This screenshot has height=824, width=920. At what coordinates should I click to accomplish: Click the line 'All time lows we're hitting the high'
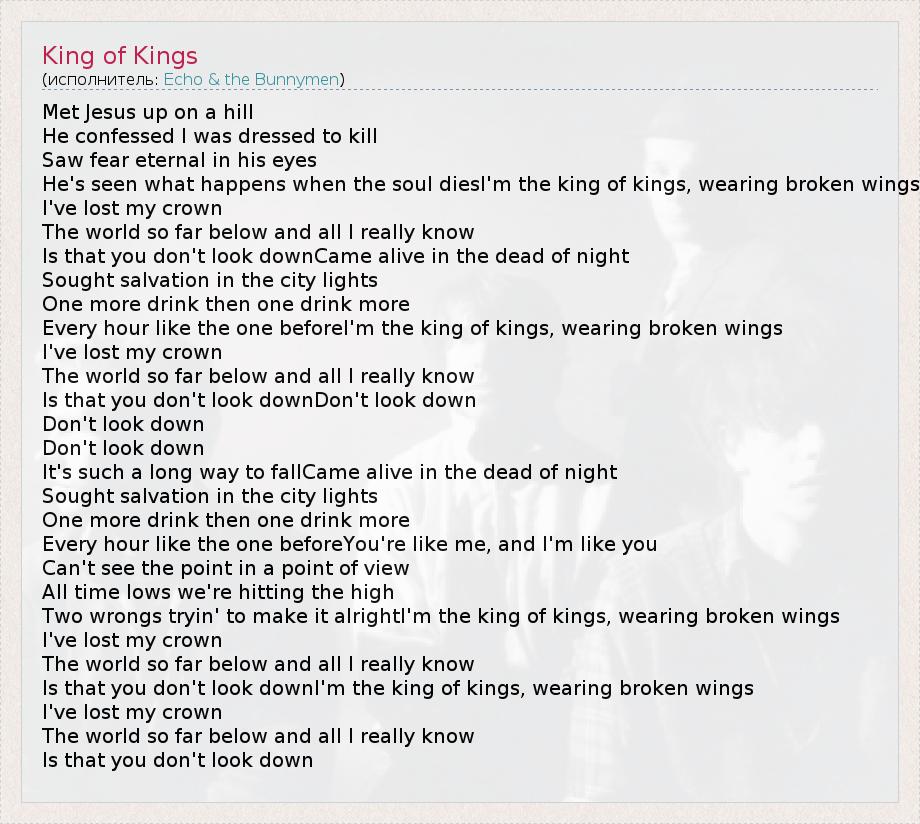[x=218, y=592]
